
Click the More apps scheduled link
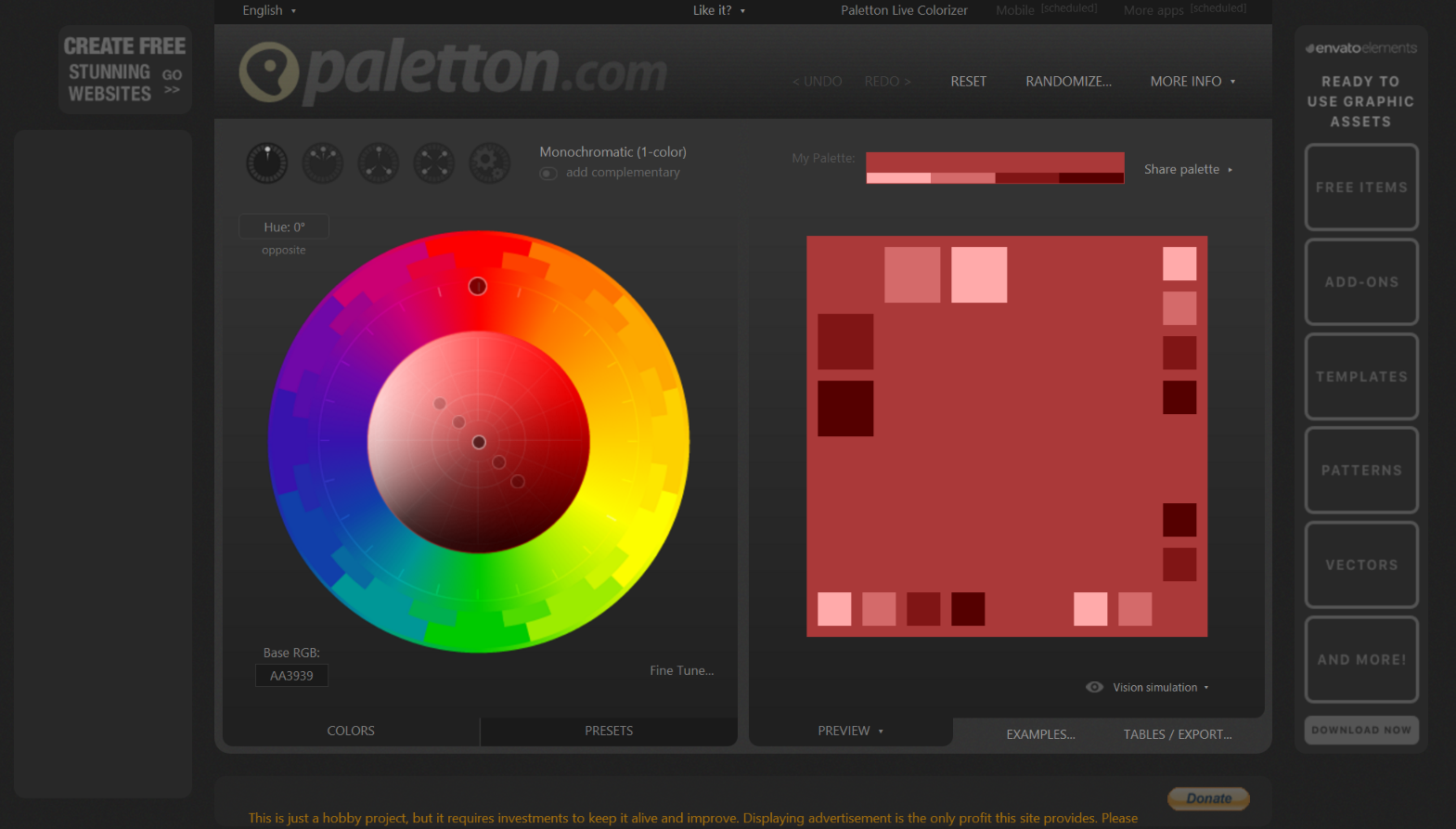pyautogui.click(x=1185, y=9)
